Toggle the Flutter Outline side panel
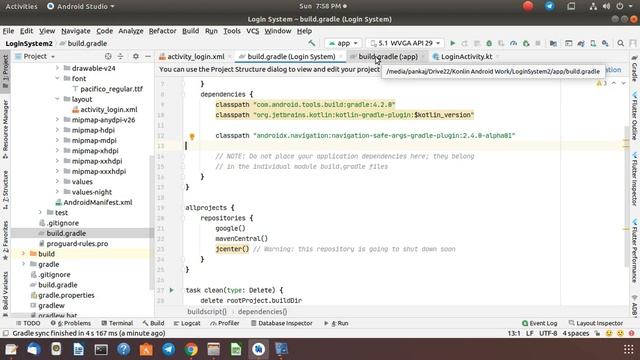 click(x=634, y=116)
